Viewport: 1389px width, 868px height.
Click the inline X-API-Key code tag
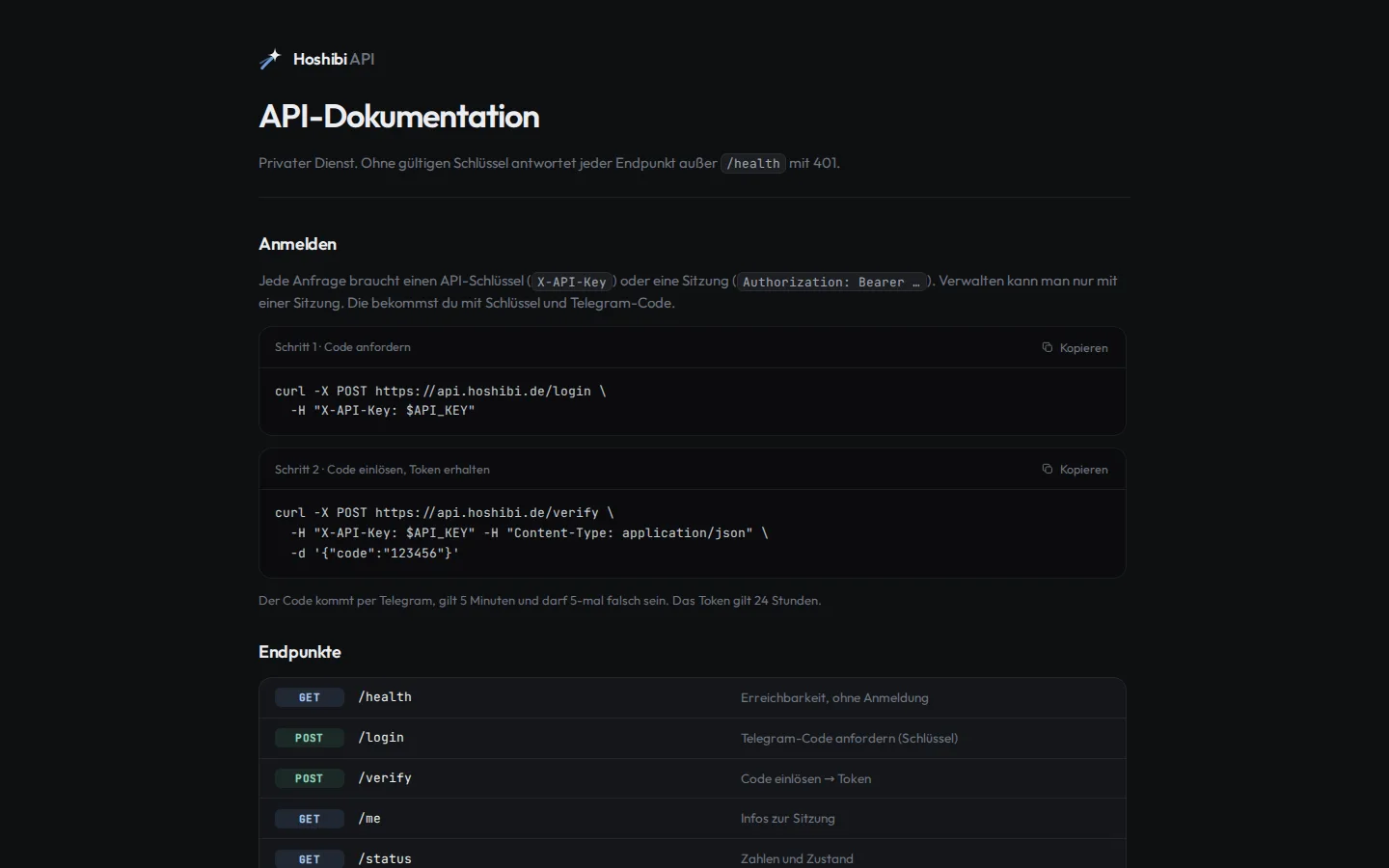click(x=572, y=282)
